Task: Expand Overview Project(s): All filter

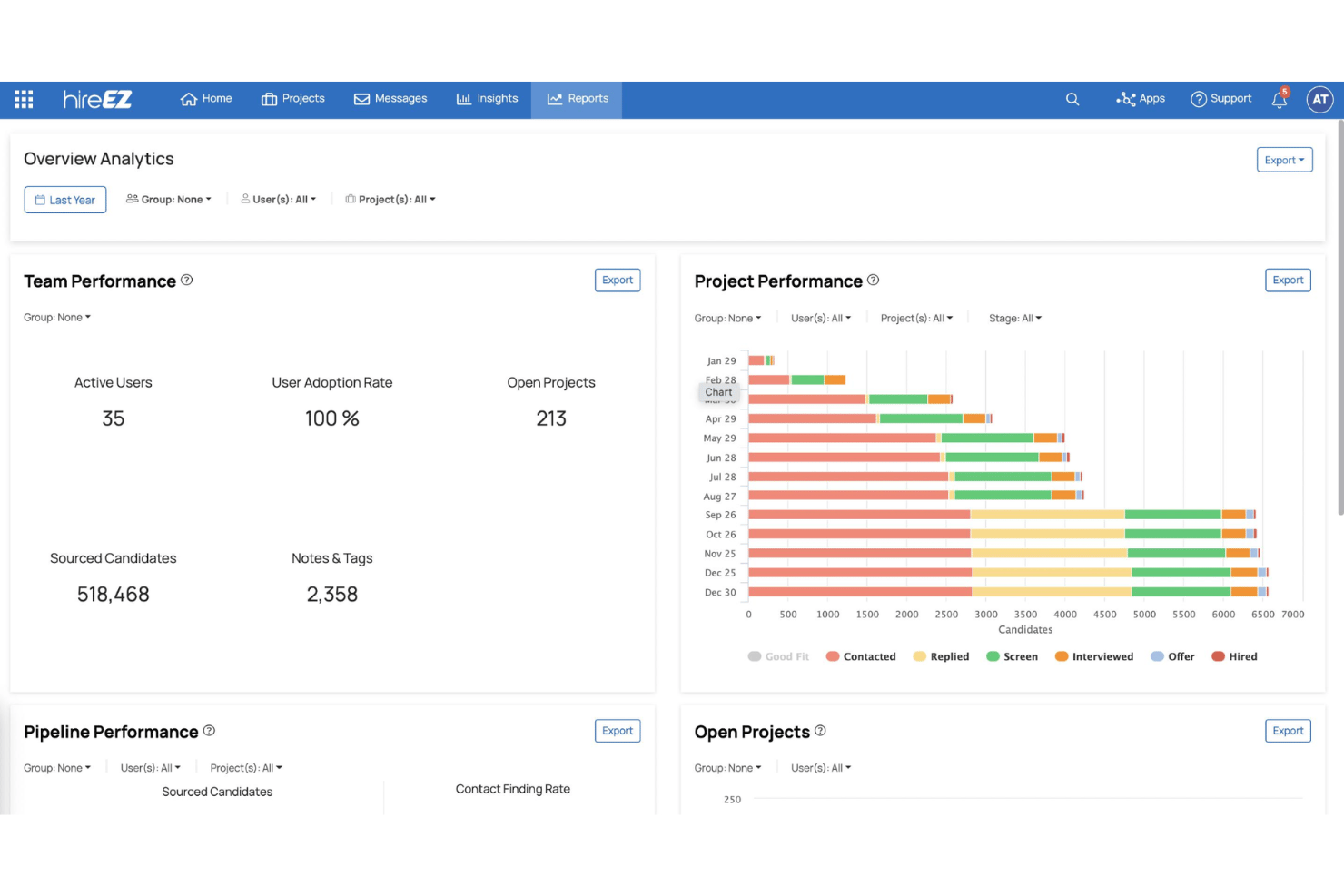Action: (390, 200)
